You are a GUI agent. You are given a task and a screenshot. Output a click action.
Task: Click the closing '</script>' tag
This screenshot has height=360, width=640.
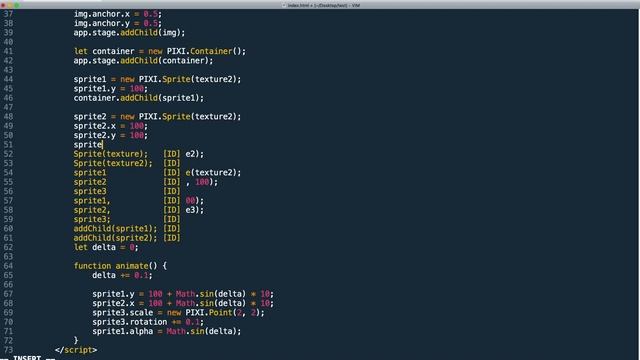[76, 350]
